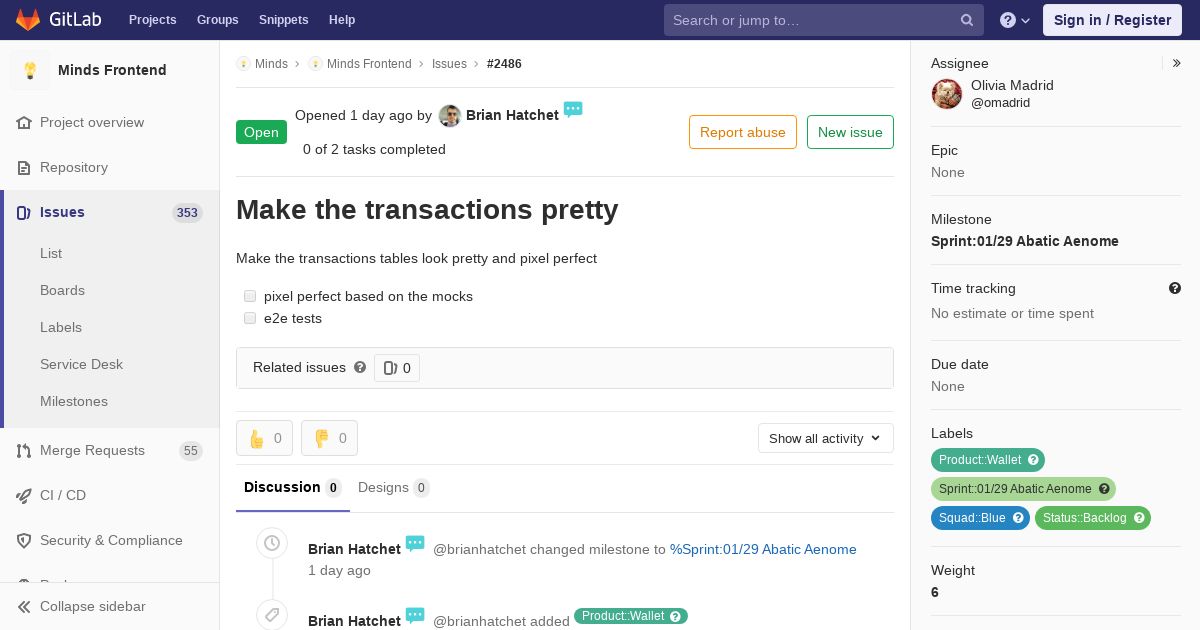Click the clock icon in activity timeline

click(272, 543)
